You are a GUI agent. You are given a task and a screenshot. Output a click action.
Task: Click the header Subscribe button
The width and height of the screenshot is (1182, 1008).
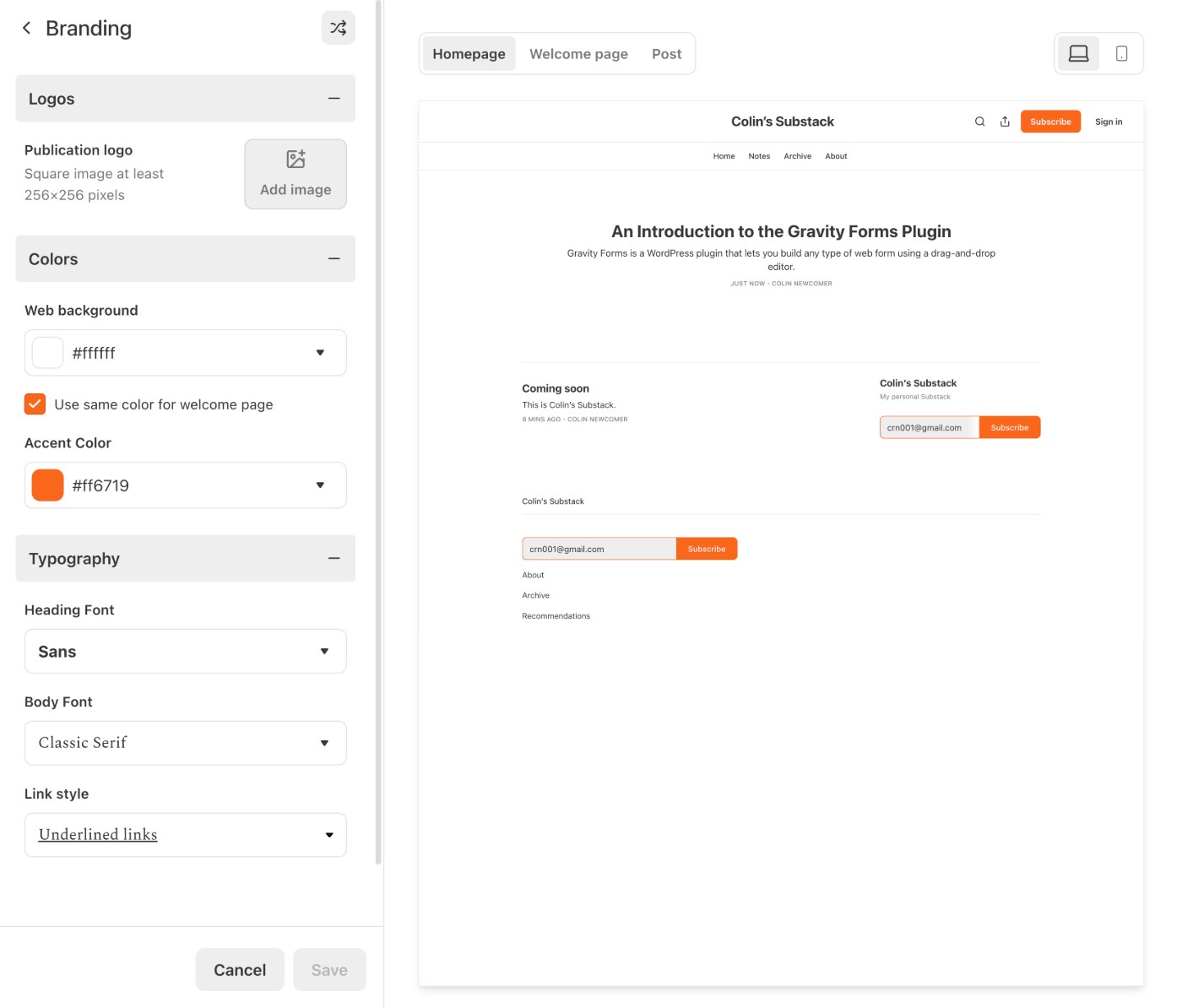[1050, 122]
